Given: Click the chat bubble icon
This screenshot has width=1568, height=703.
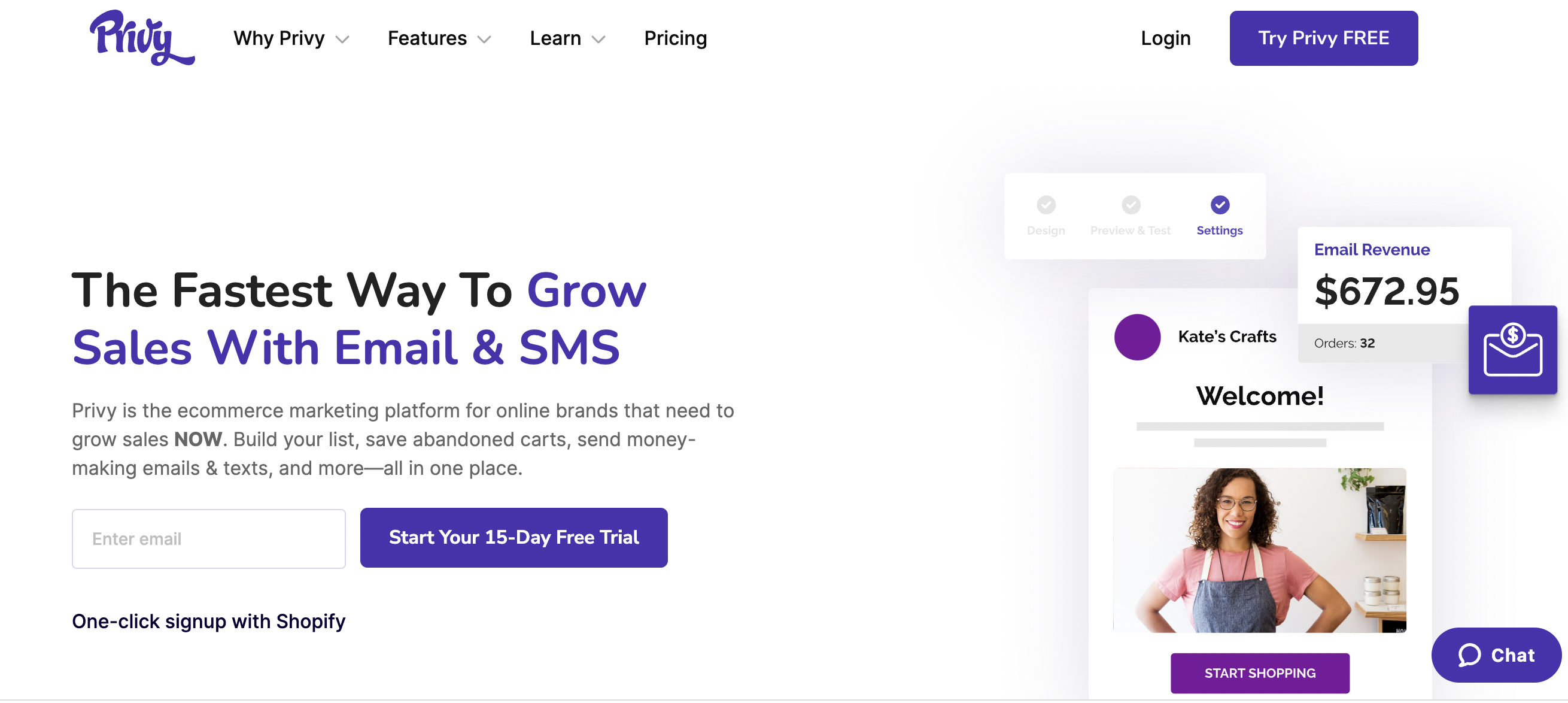Looking at the screenshot, I should point(1469,655).
